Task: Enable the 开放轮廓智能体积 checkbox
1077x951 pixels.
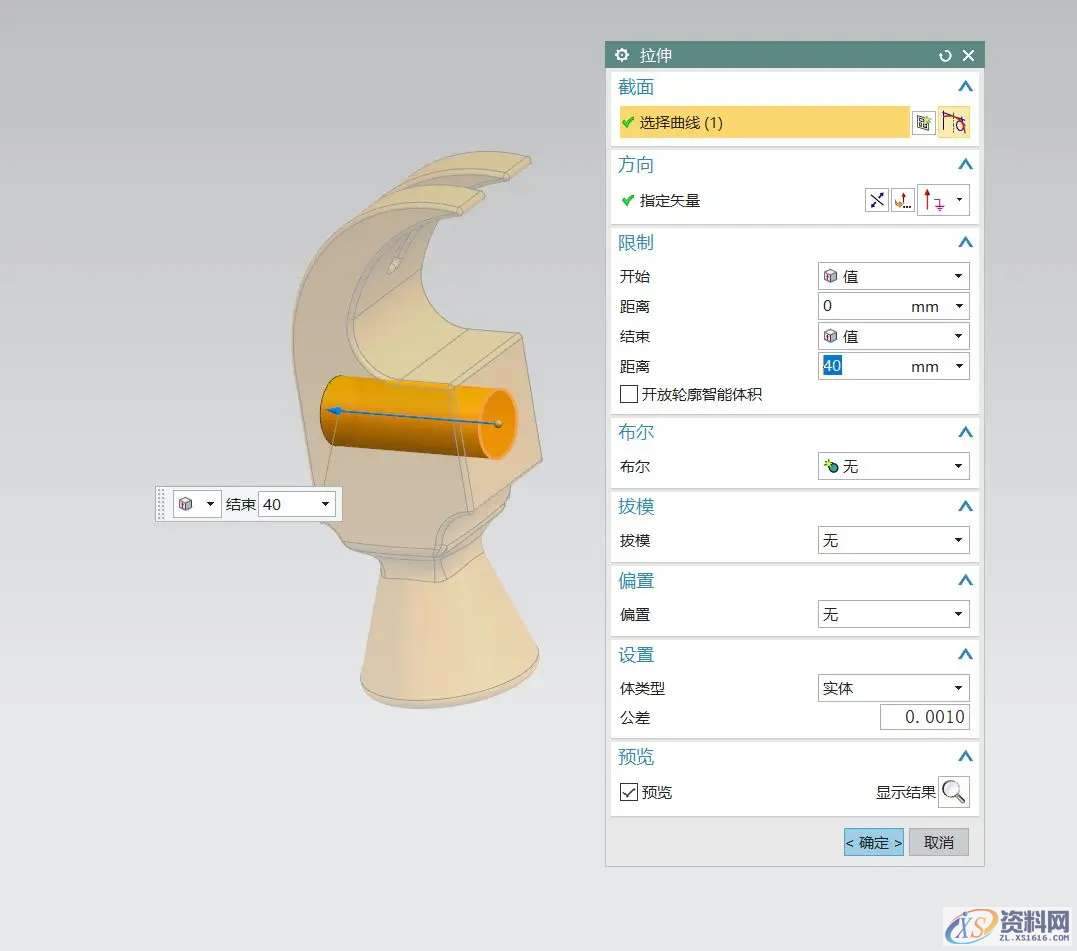Action: click(x=628, y=394)
